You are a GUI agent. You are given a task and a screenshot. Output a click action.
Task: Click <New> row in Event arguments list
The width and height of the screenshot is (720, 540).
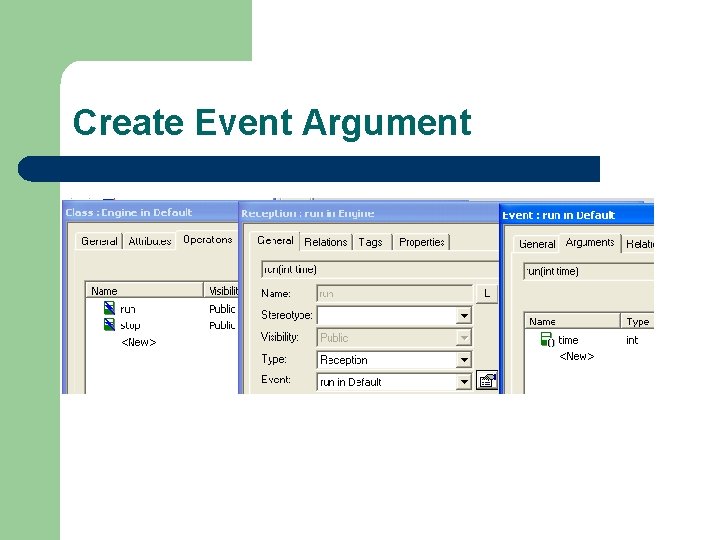tap(577, 356)
